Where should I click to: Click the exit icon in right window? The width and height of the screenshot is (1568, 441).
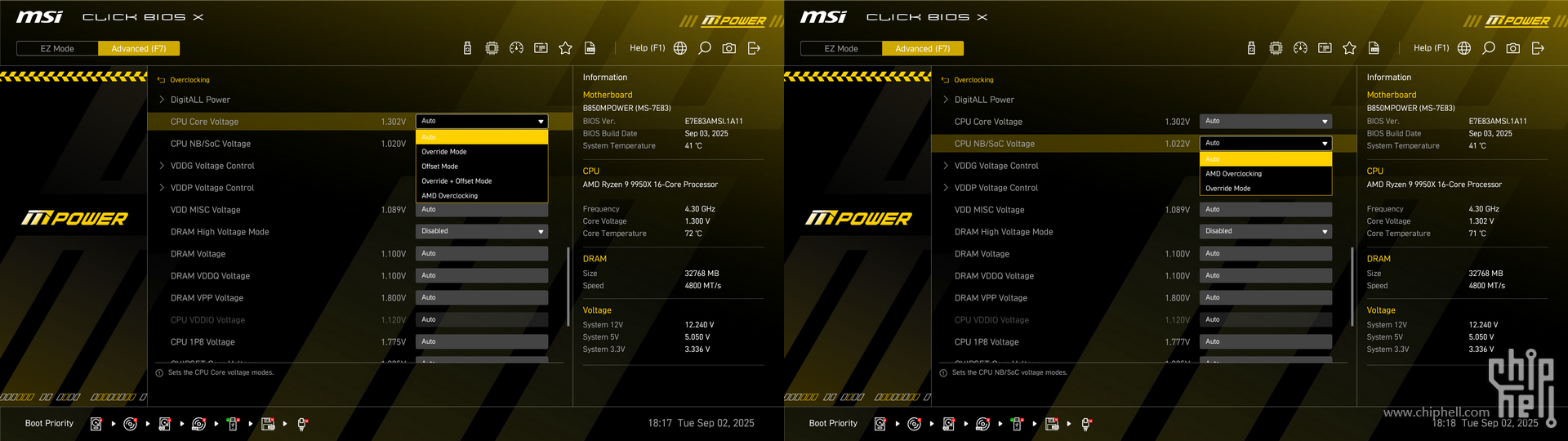point(1538,48)
